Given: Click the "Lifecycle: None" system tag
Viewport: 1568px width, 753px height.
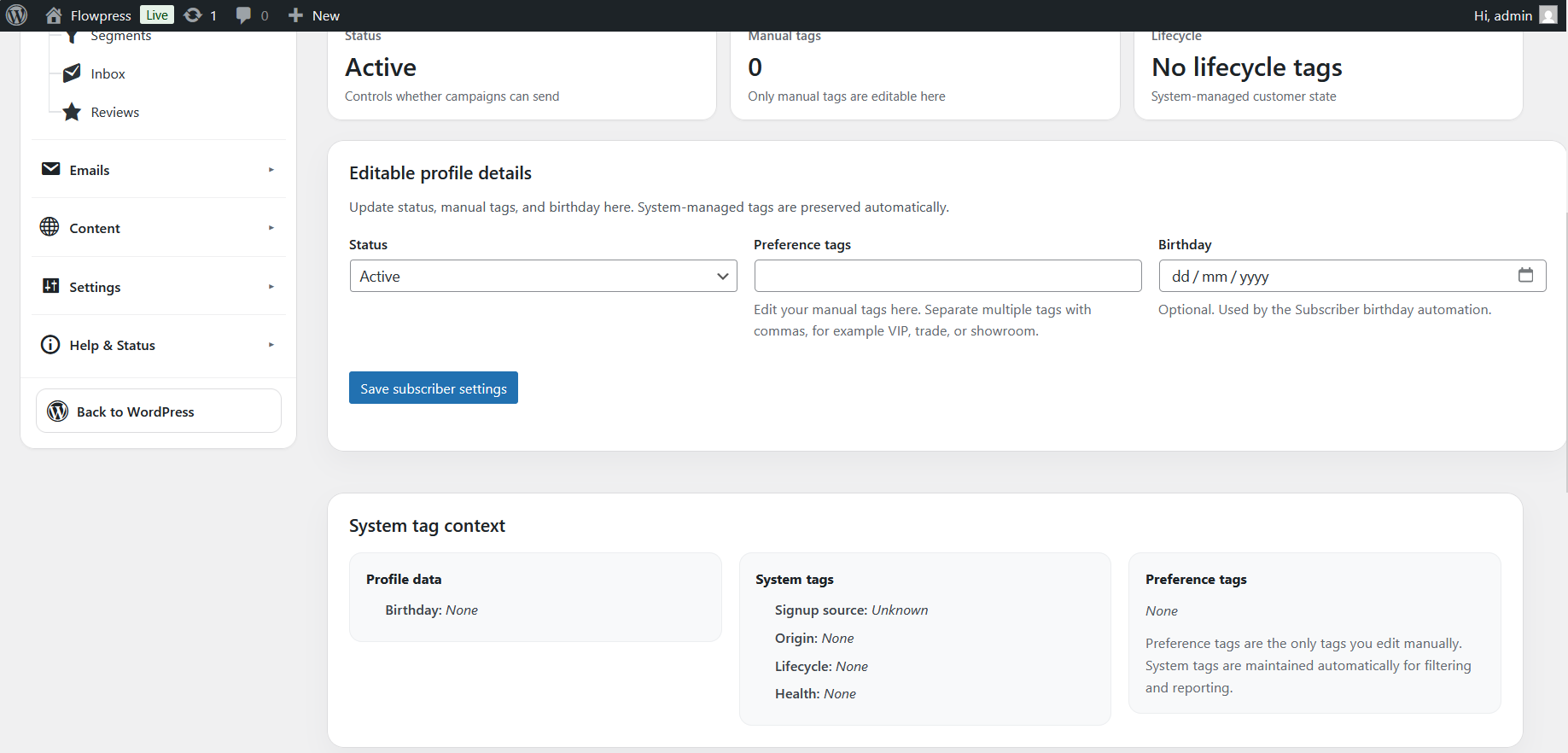Looking at the screenshot, I should [x=821, y=667].
